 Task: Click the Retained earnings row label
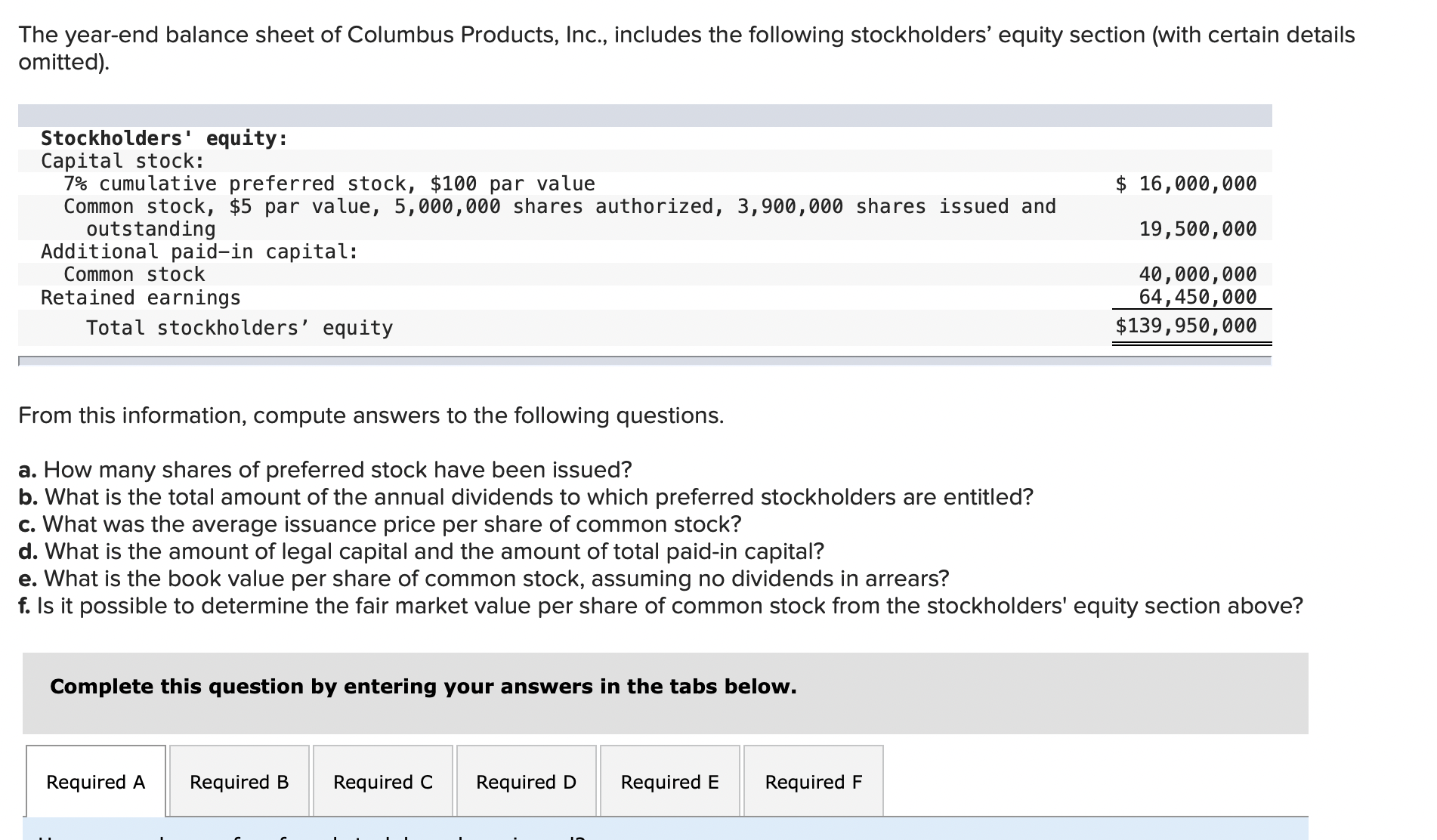click(x=141, y=298)
